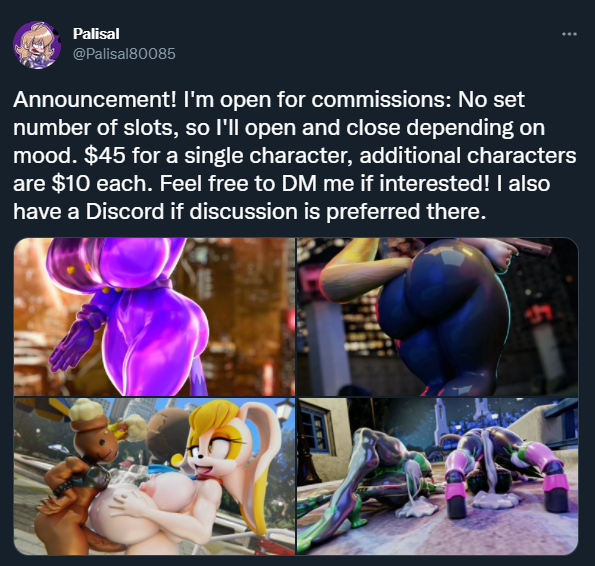
Task: Open the @Palisal80085 handle link
Action: point(124,53)
